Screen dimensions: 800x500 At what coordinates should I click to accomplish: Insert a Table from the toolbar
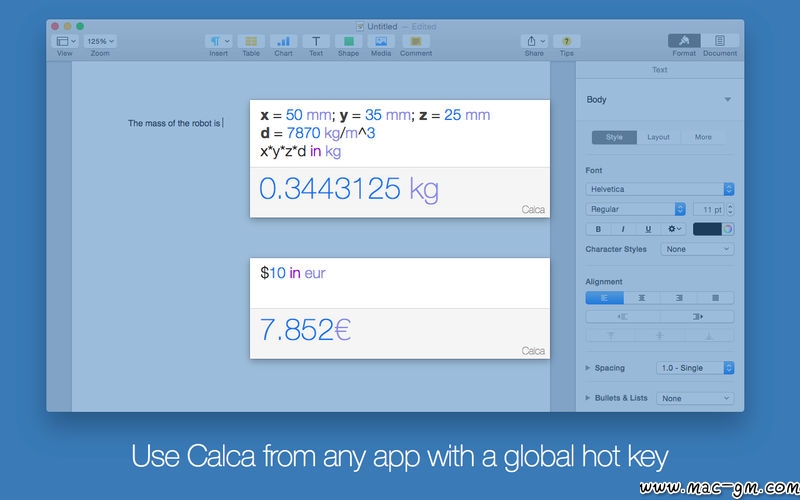click(x=251, y=41)
